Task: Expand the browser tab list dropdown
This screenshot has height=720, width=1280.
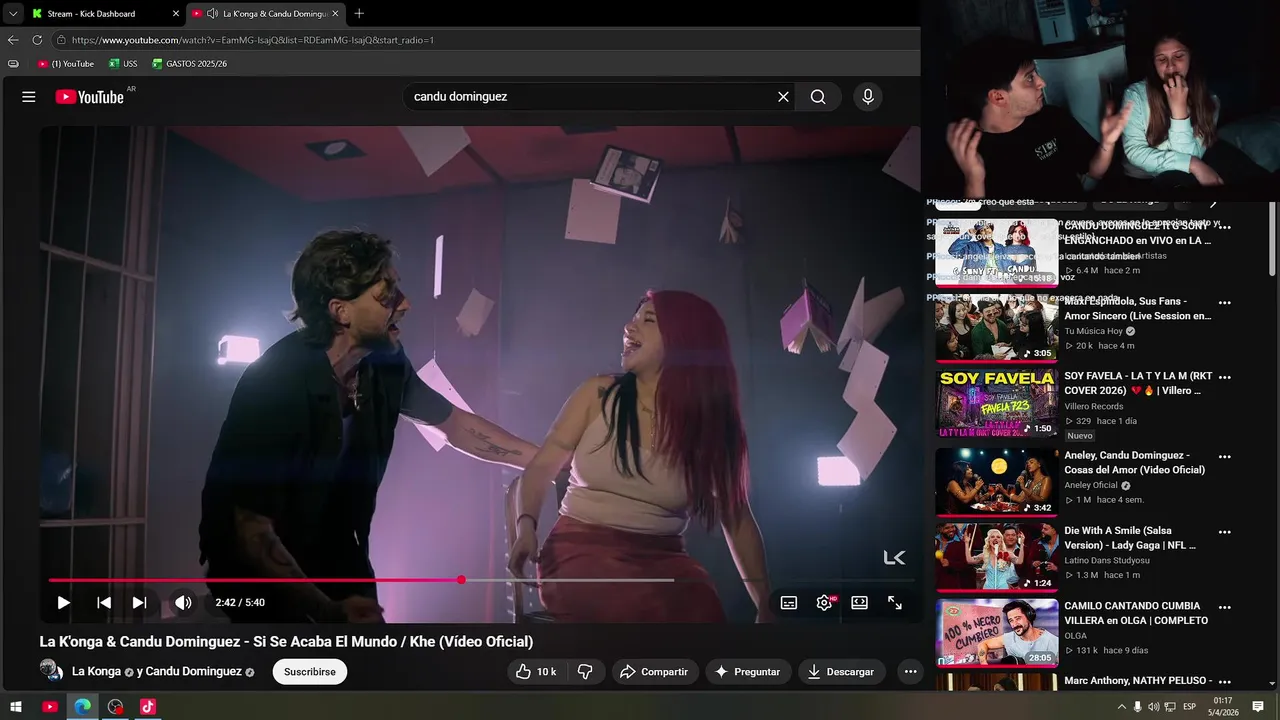Action: (13, 13)
